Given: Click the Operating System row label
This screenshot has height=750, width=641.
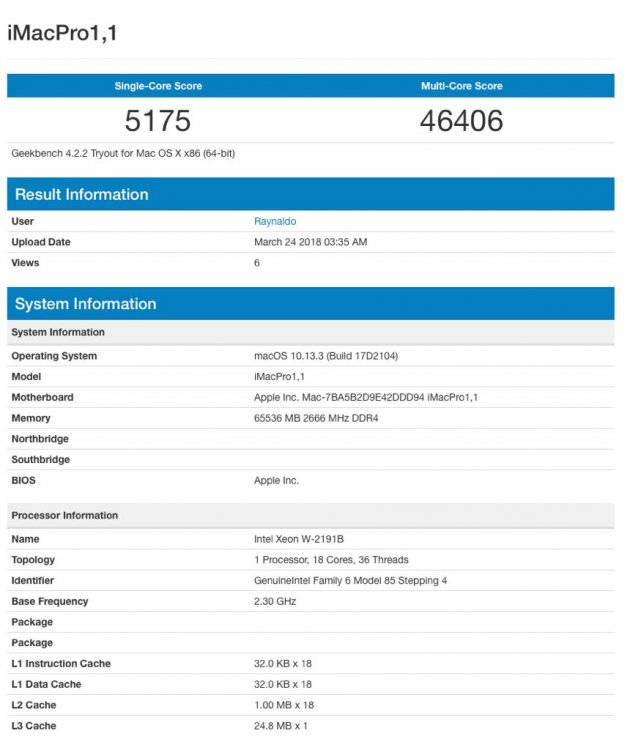Looking at the screenshot, I should (x=54, y=356).
